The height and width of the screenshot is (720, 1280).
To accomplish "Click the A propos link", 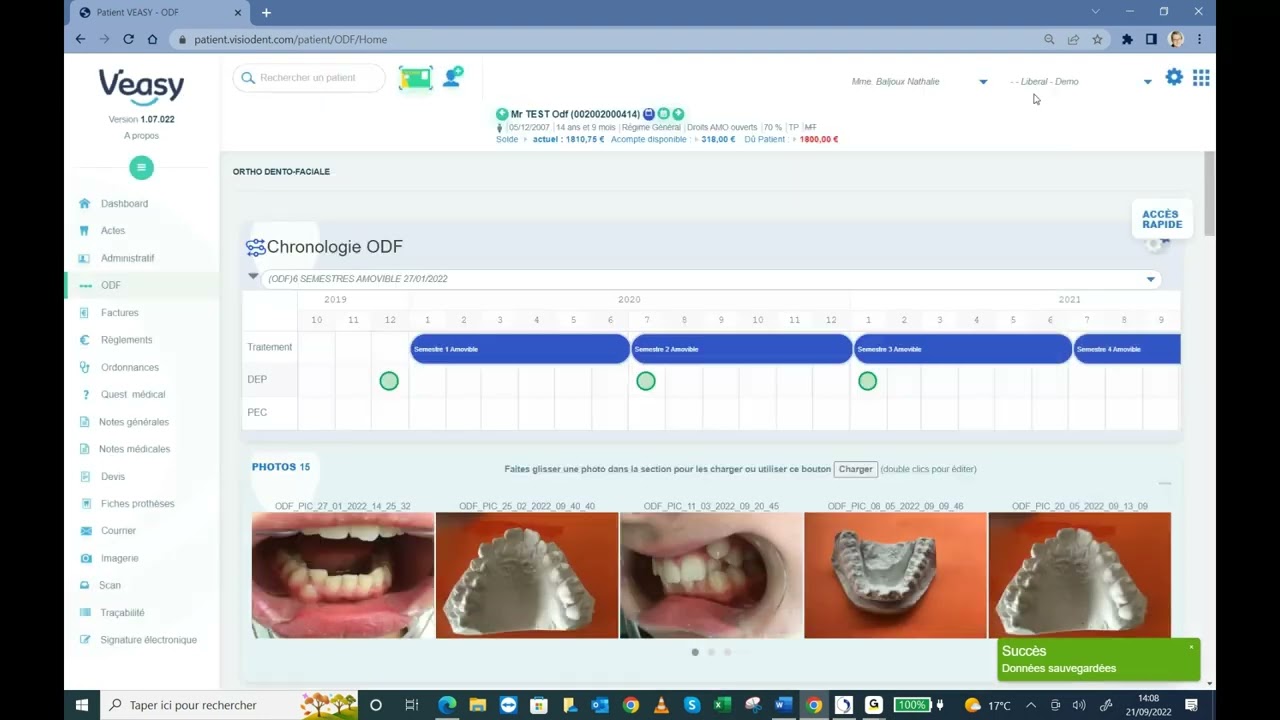I will (141, 135).
